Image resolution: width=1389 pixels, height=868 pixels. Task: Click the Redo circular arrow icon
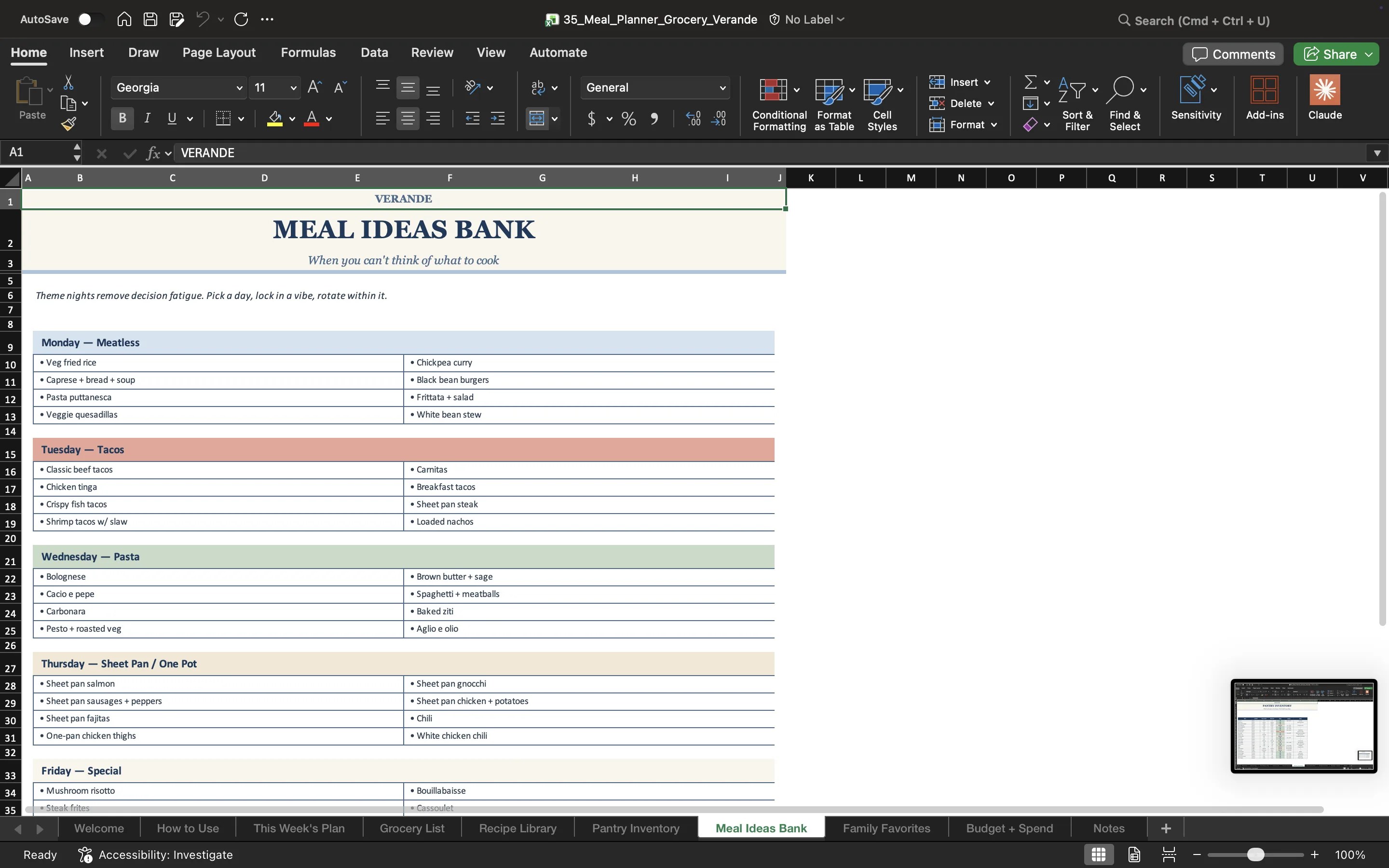(241, 19)
